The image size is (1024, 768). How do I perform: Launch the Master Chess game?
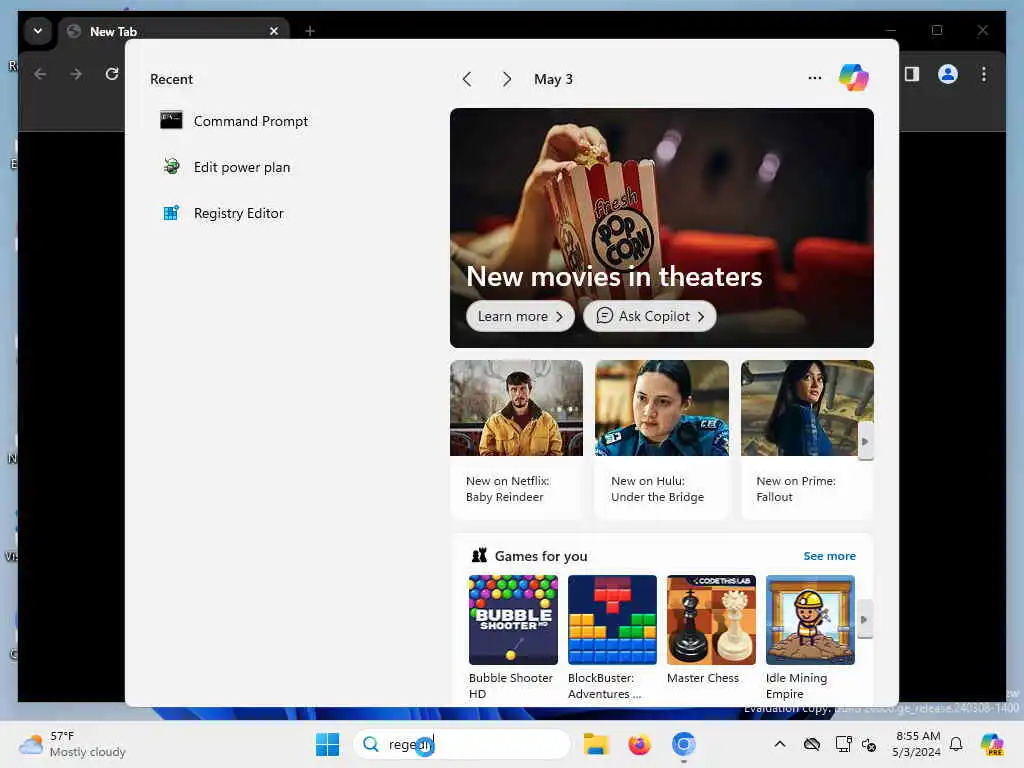tap(711, 631)
